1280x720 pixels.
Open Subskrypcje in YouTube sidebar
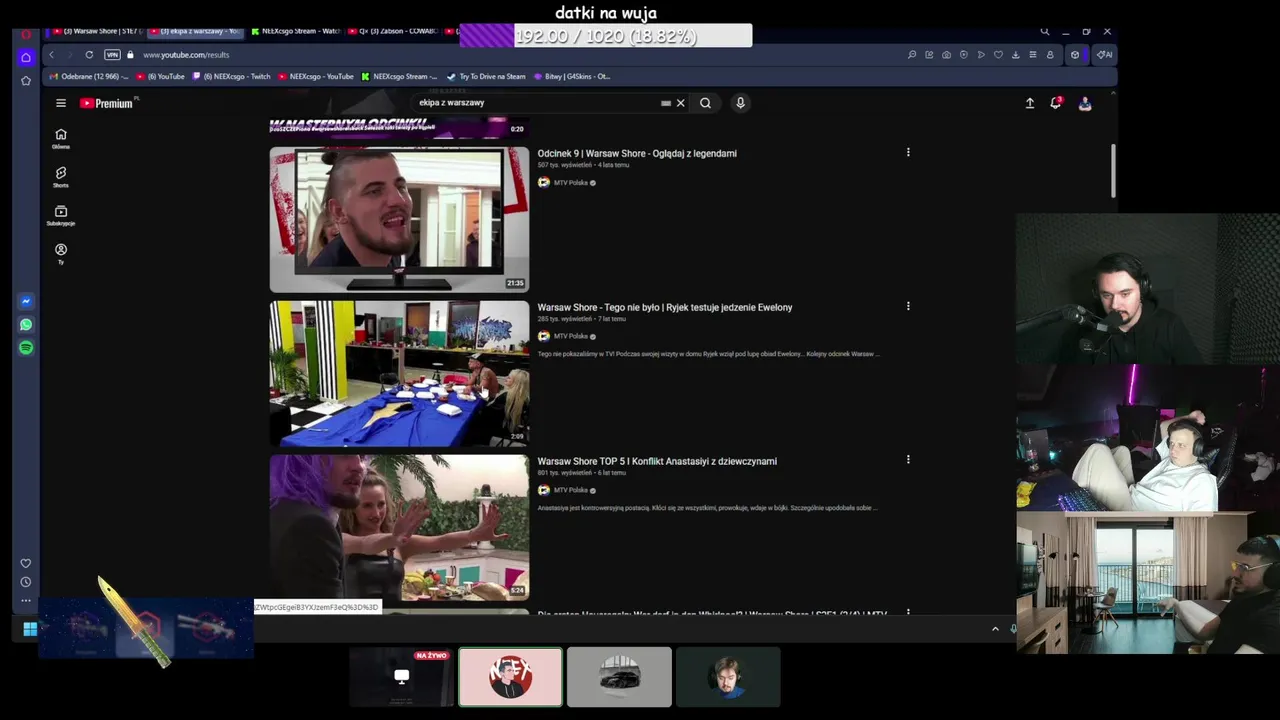[61, 215]
